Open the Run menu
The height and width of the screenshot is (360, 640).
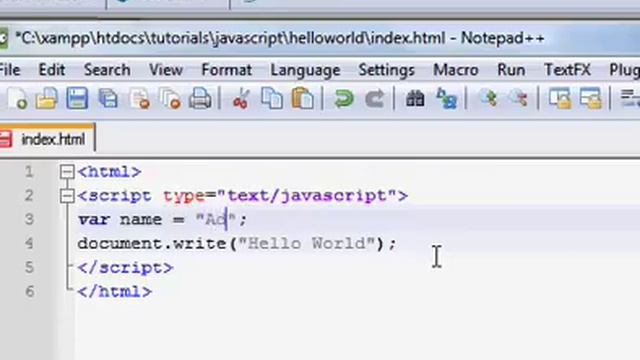511,70
